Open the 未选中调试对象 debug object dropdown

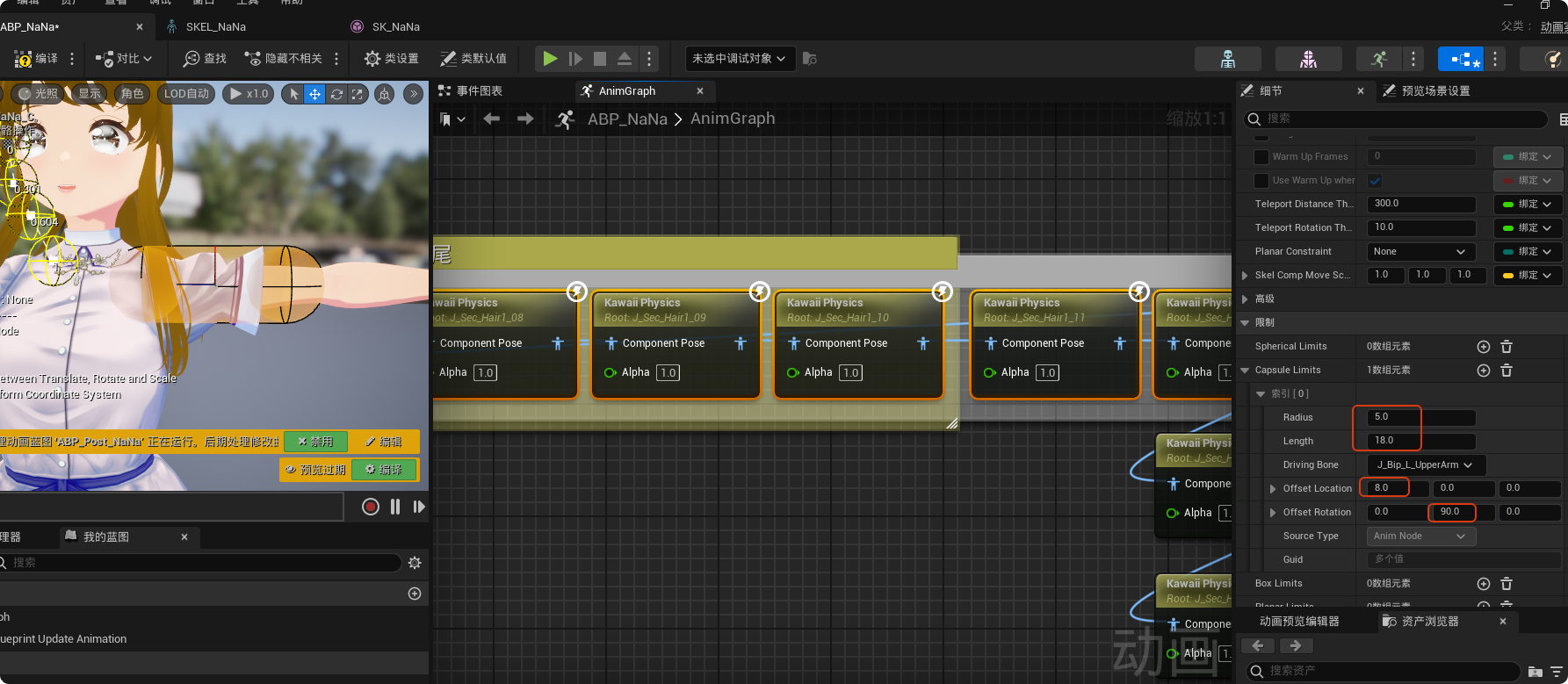(740, 59)
